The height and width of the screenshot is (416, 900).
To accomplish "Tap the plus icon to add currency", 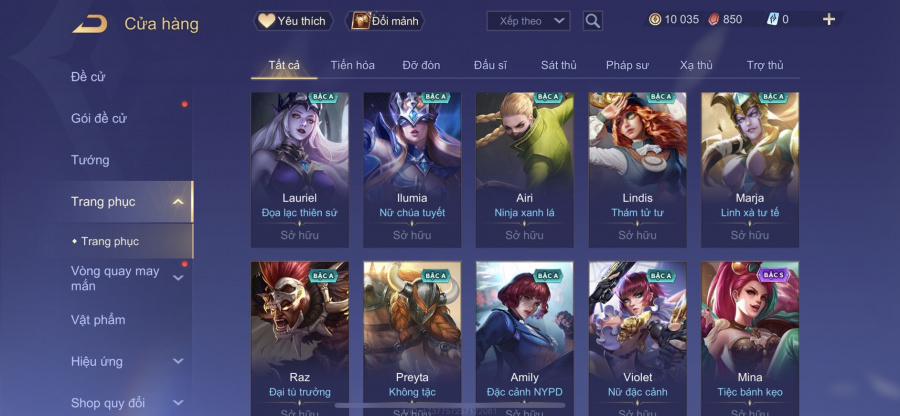I will [828, 20].
